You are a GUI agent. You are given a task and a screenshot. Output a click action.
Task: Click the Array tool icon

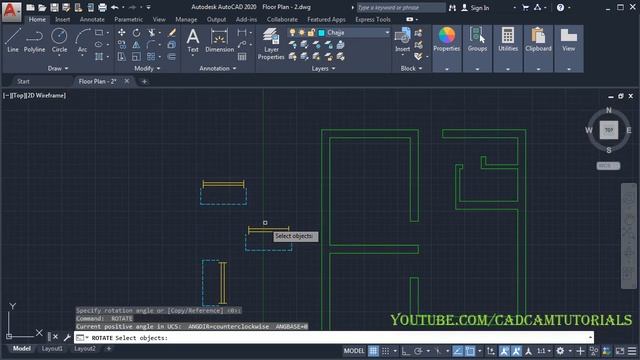pyautogui.click(x=151, y=56)
